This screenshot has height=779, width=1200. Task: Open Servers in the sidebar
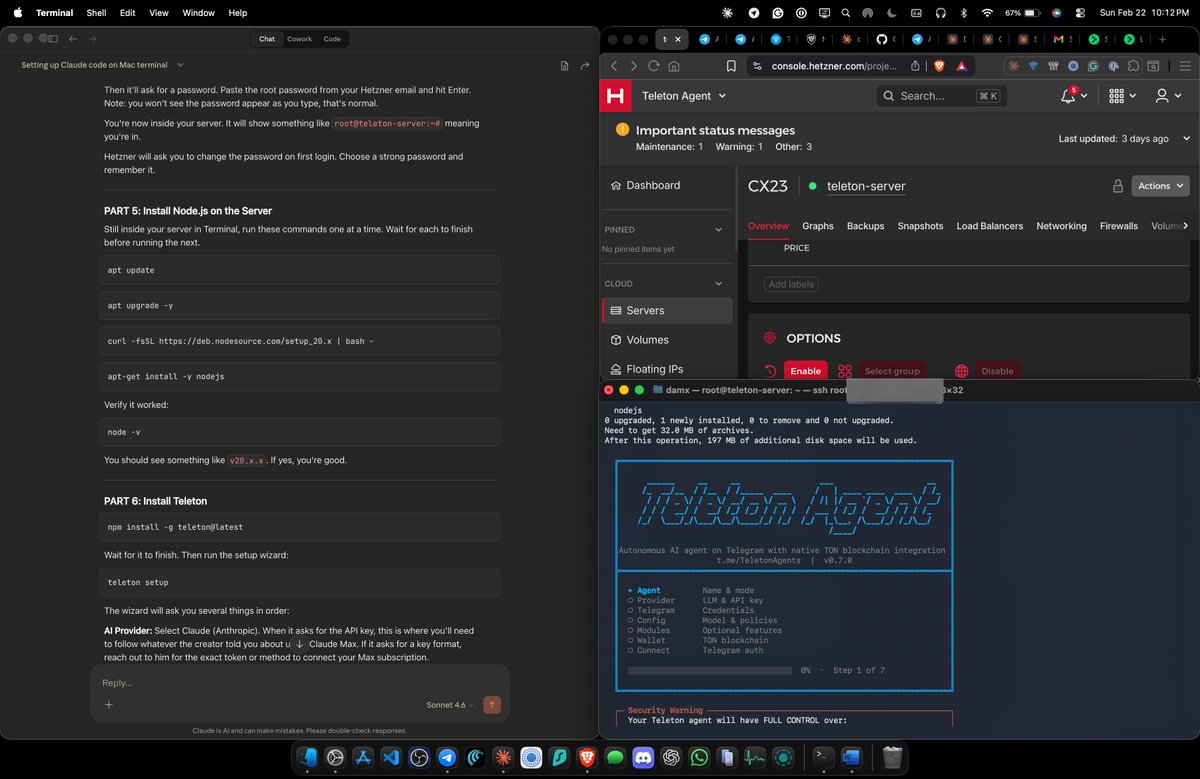pos(666,311)
